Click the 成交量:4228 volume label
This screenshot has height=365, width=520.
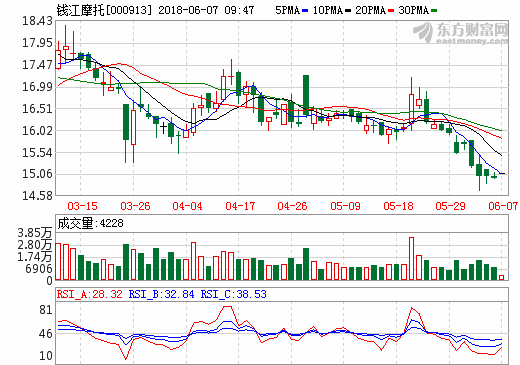tap(90, 223)
